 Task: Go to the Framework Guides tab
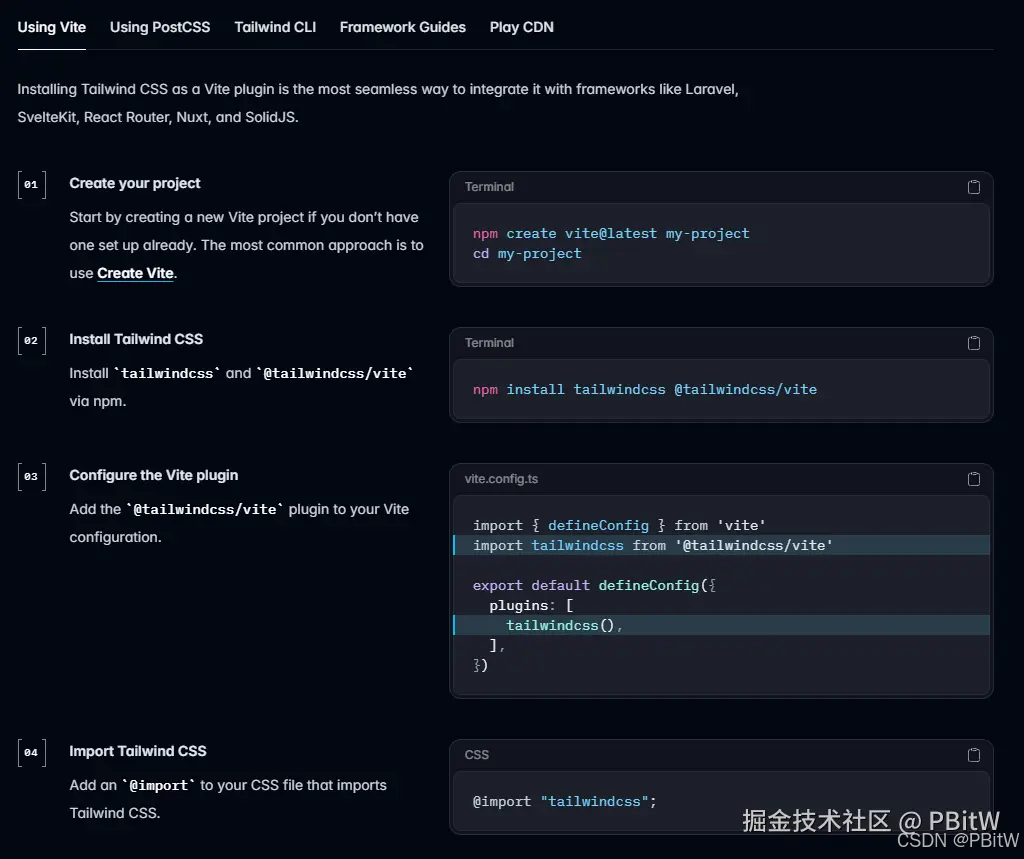[x=403, y=27]
